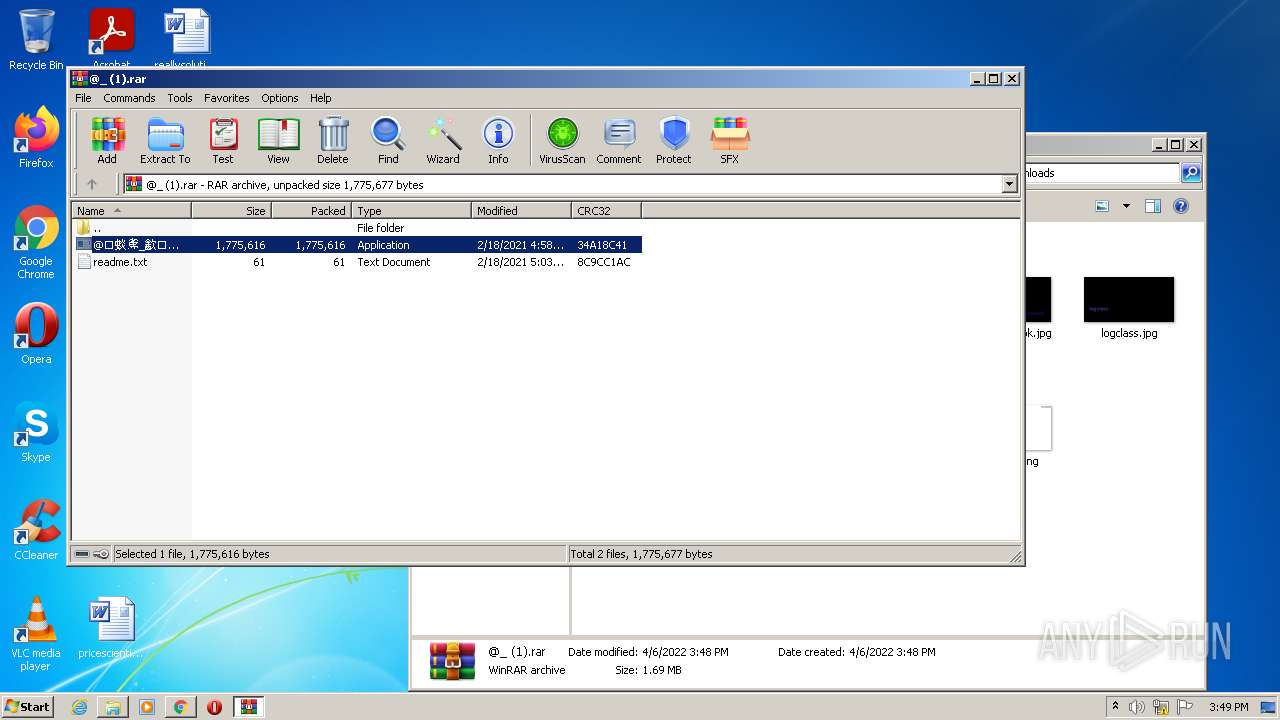Screen dimensions: 1280x720
Task: Open the Options menu
Action: (280, 98)
